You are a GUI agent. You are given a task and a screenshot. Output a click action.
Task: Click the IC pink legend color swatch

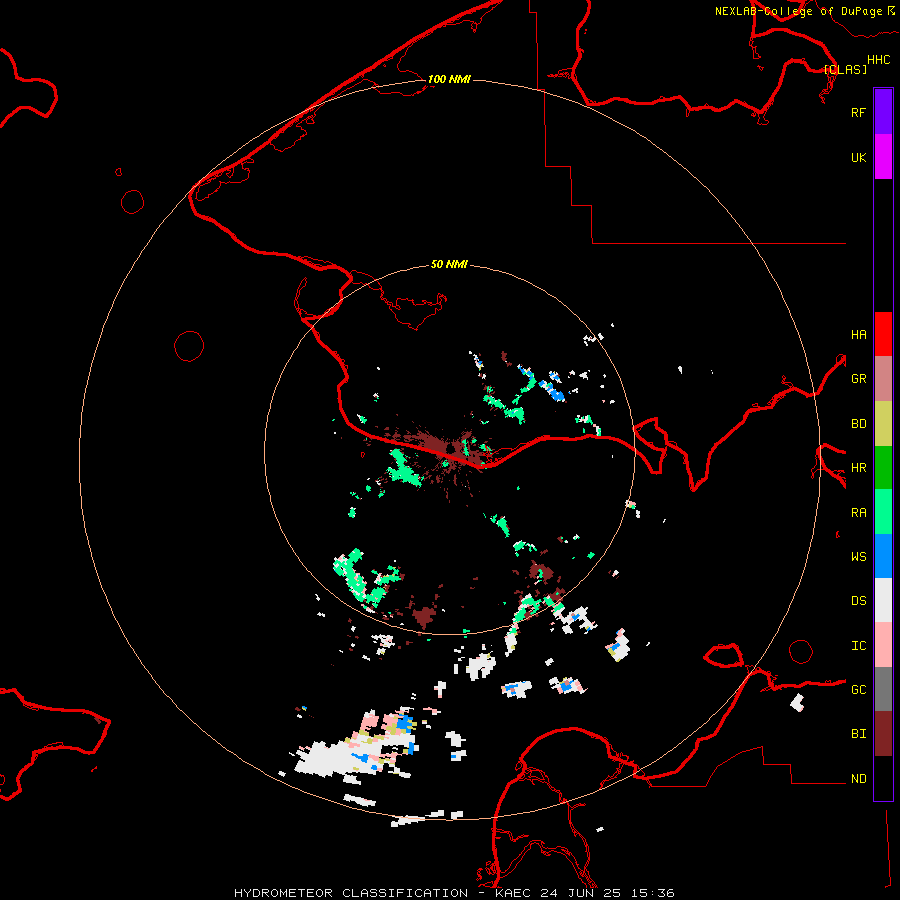click(x=883, y=645)
